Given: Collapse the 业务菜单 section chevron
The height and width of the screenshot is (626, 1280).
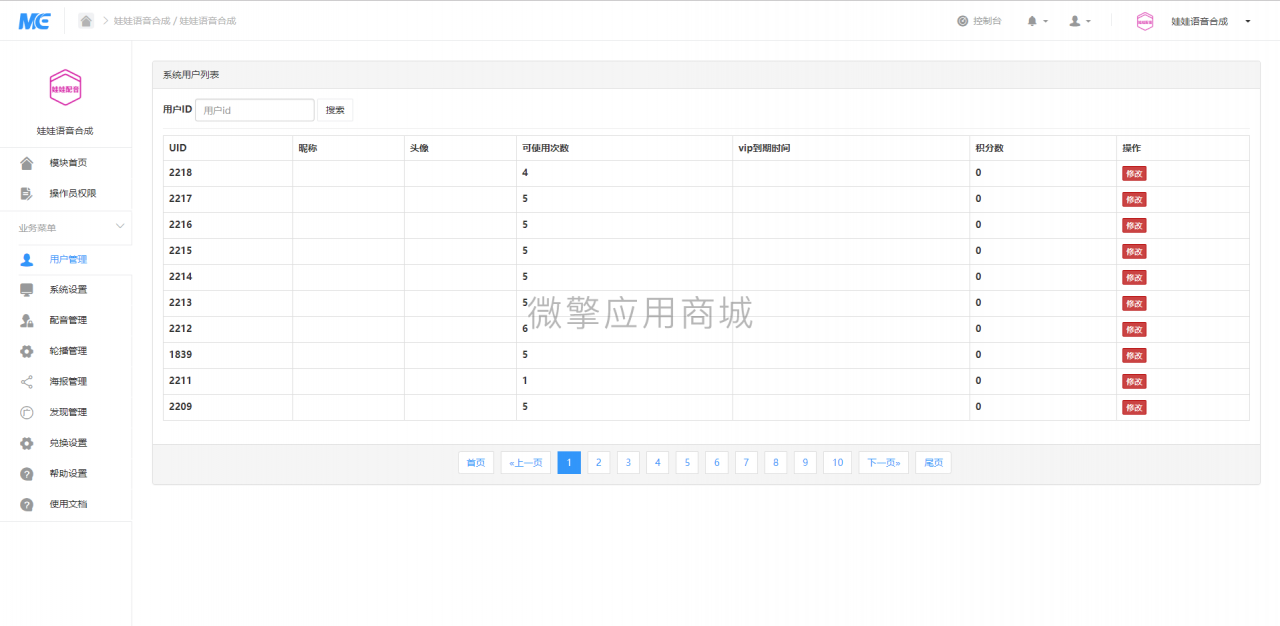Looking at the screenshot, I should (x=121, y=227).
